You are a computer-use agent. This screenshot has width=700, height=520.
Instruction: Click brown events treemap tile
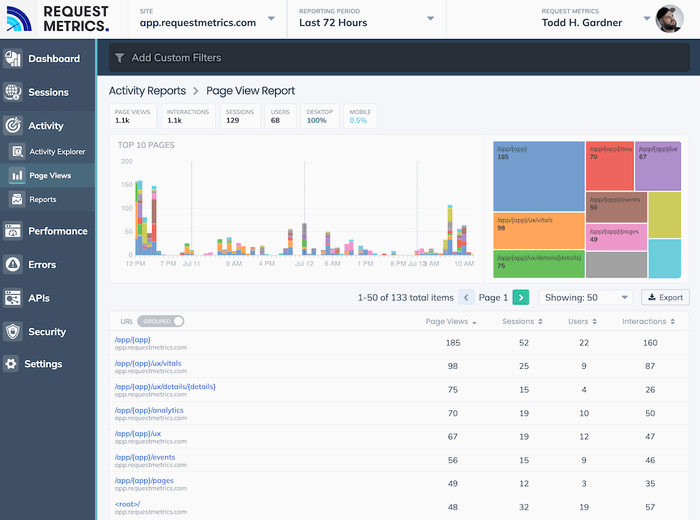pos(616,207)
